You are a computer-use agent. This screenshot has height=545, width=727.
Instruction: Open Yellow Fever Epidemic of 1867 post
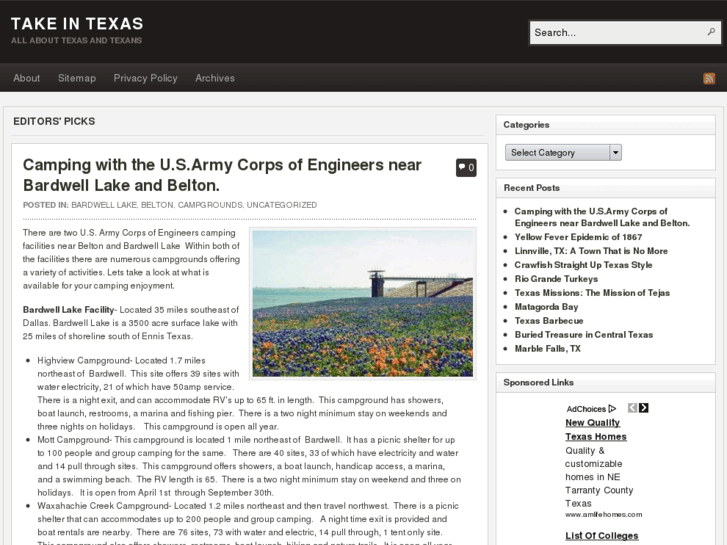[x=578, y=237]
